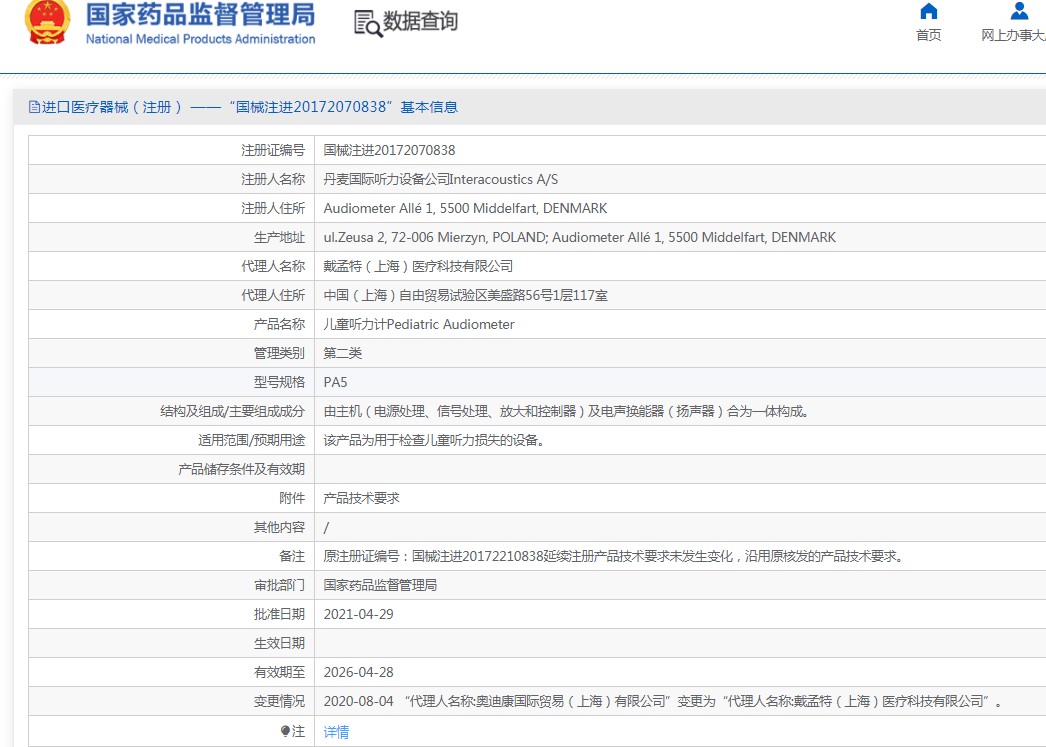This screenshot has width=1046, height=747.
Task: Select the 由主机（电源处理、信号处理 description
Action: 566,411
